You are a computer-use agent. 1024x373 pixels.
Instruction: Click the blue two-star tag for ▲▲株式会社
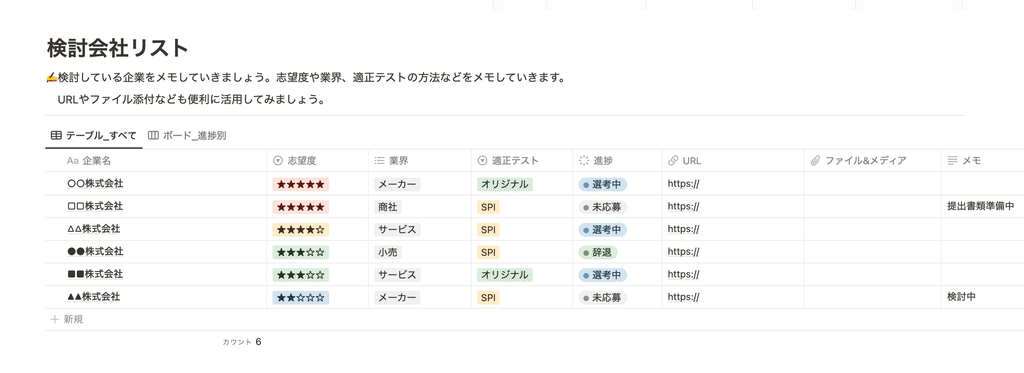[300, 297]
